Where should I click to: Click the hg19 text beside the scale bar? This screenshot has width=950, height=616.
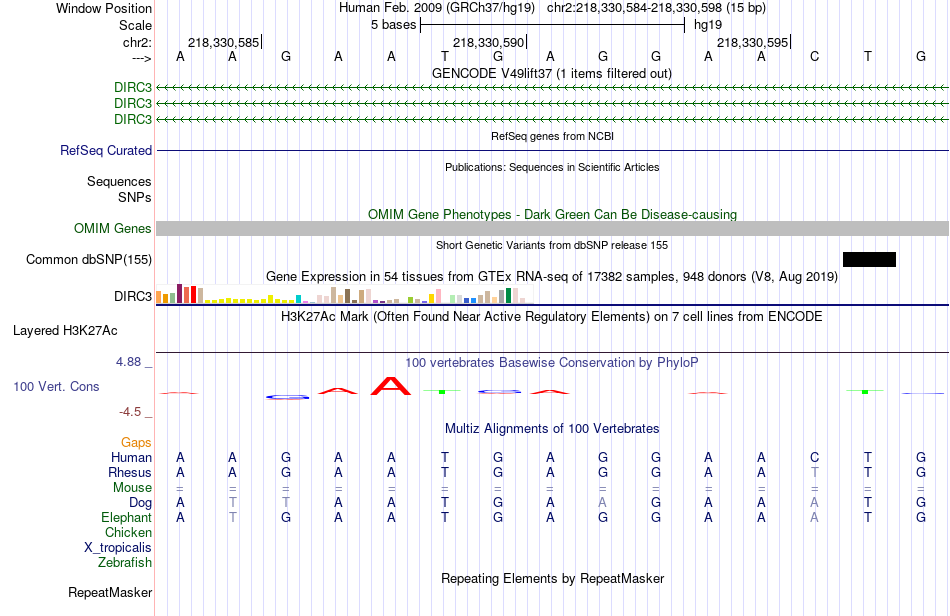pos(708,25)
